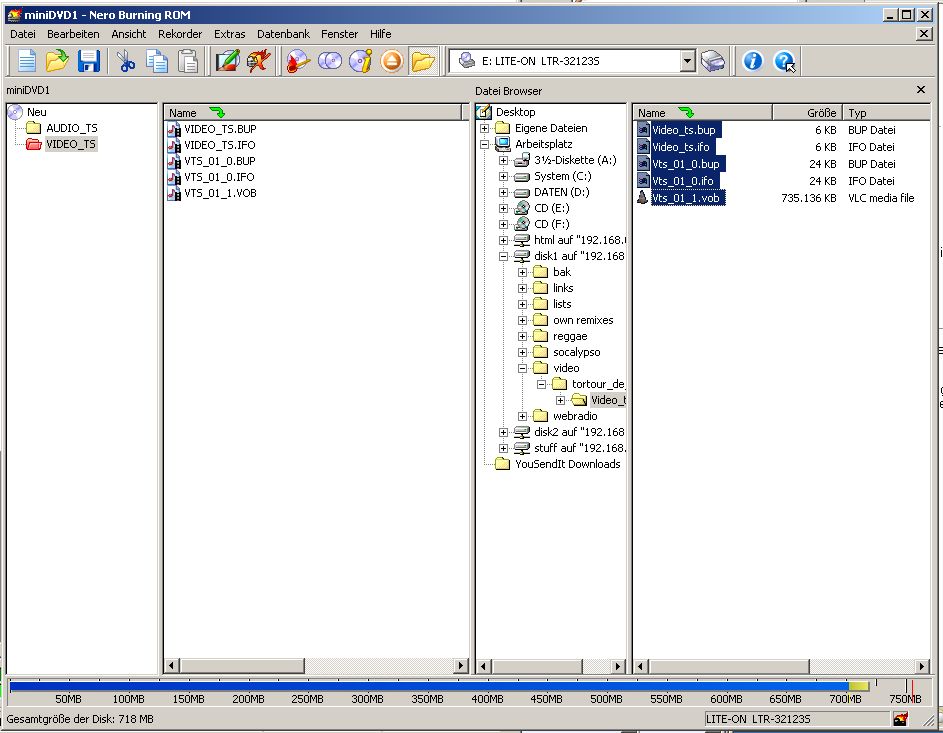
Task: Expand the CD (E:) drive
Action: pyautogui.click(x=503, y=208)
